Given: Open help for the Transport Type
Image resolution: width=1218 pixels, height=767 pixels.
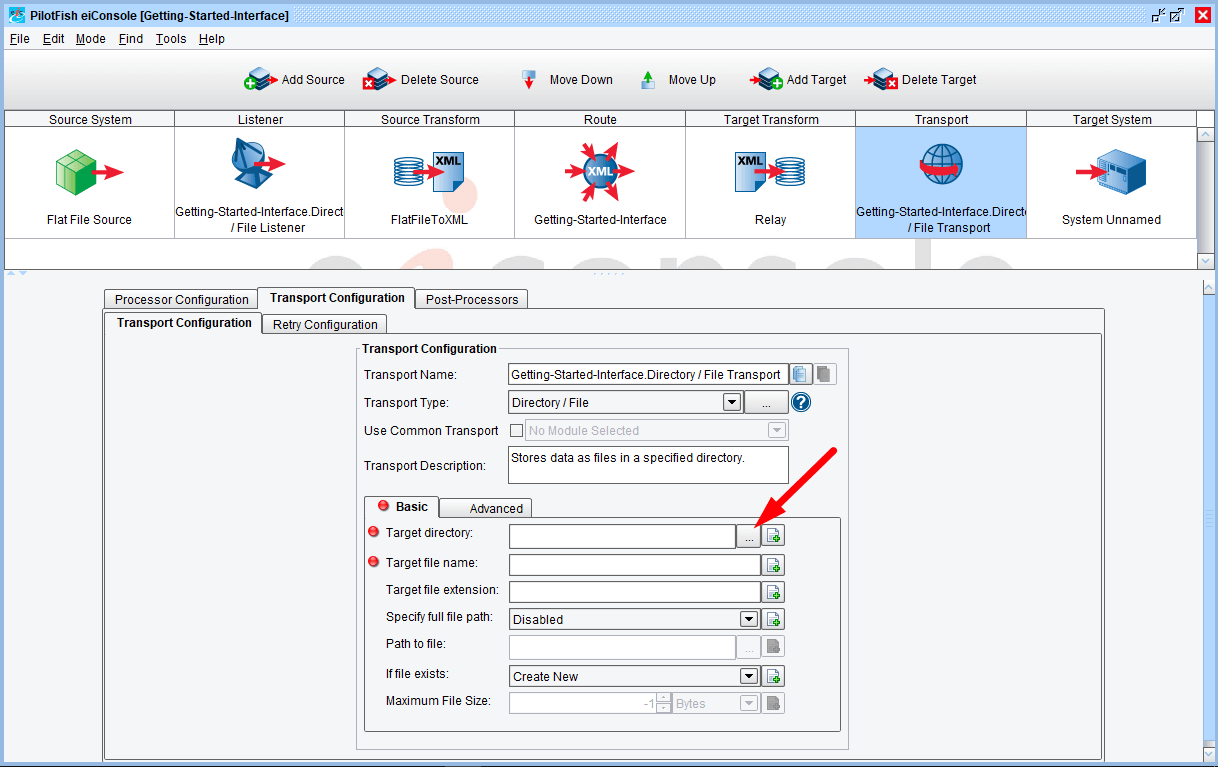Looking at the screenshot, I should 801,403.
